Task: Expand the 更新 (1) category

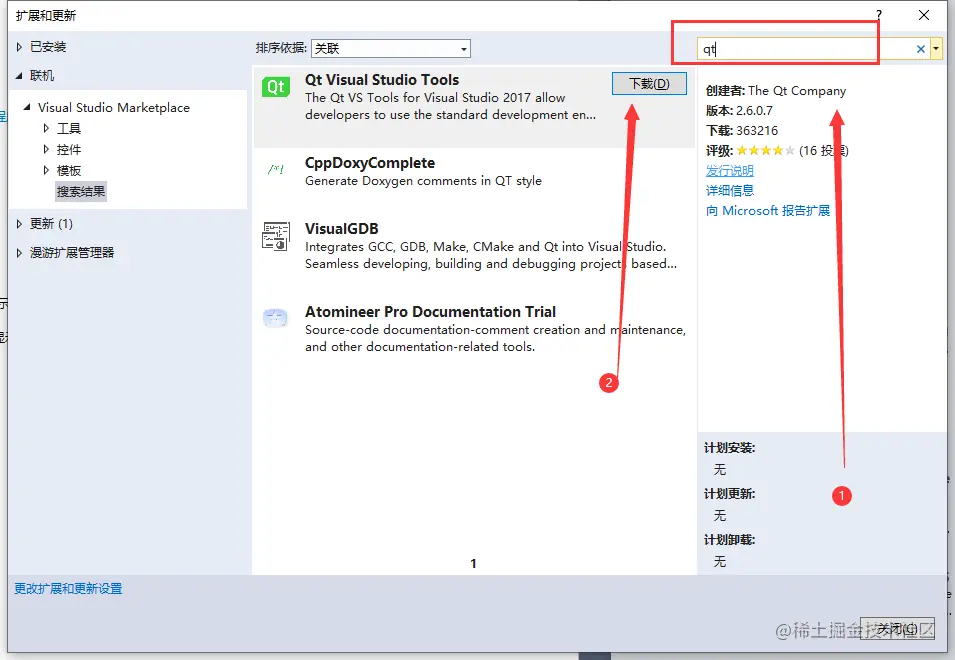Action: click(x=19, y=224)
